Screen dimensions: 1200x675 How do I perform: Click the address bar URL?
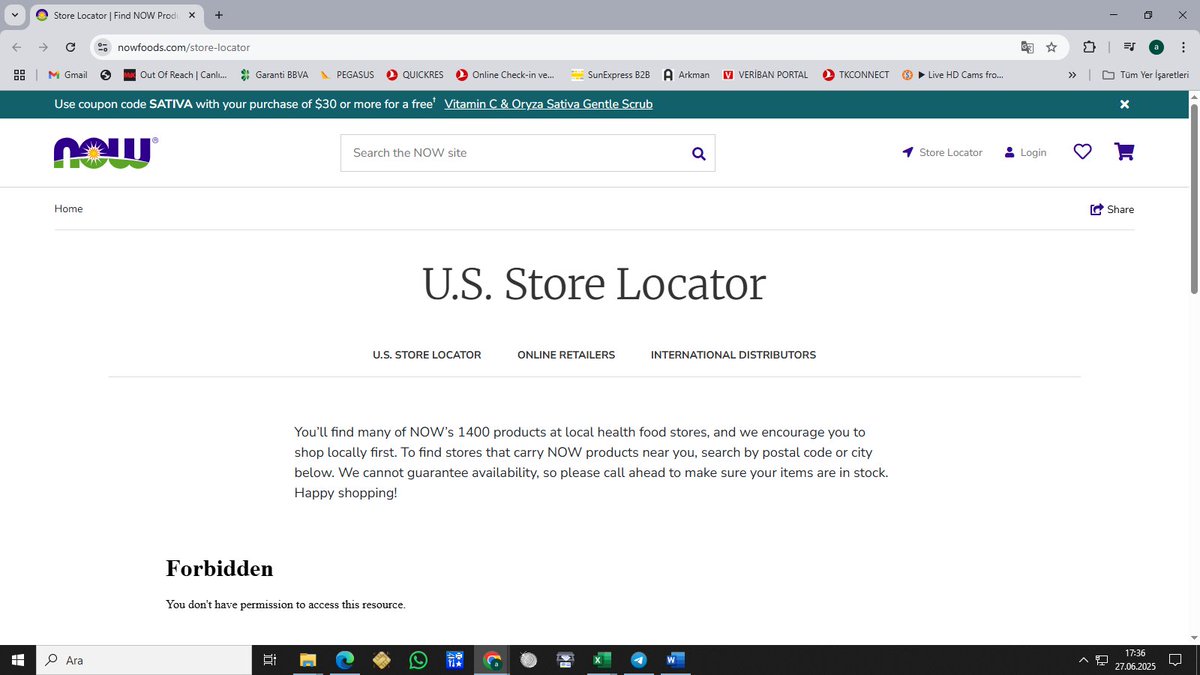pyautogui.click(x=184, y=47)
